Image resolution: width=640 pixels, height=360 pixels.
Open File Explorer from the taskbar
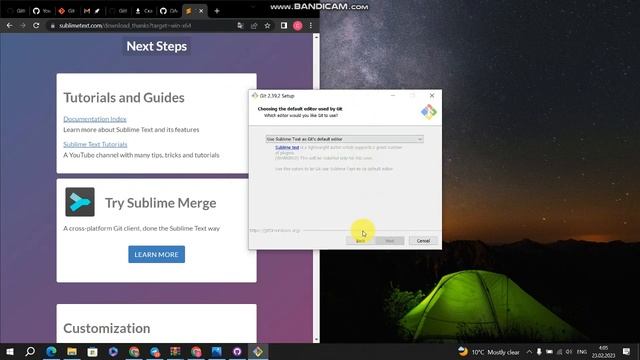coord(72,351)
